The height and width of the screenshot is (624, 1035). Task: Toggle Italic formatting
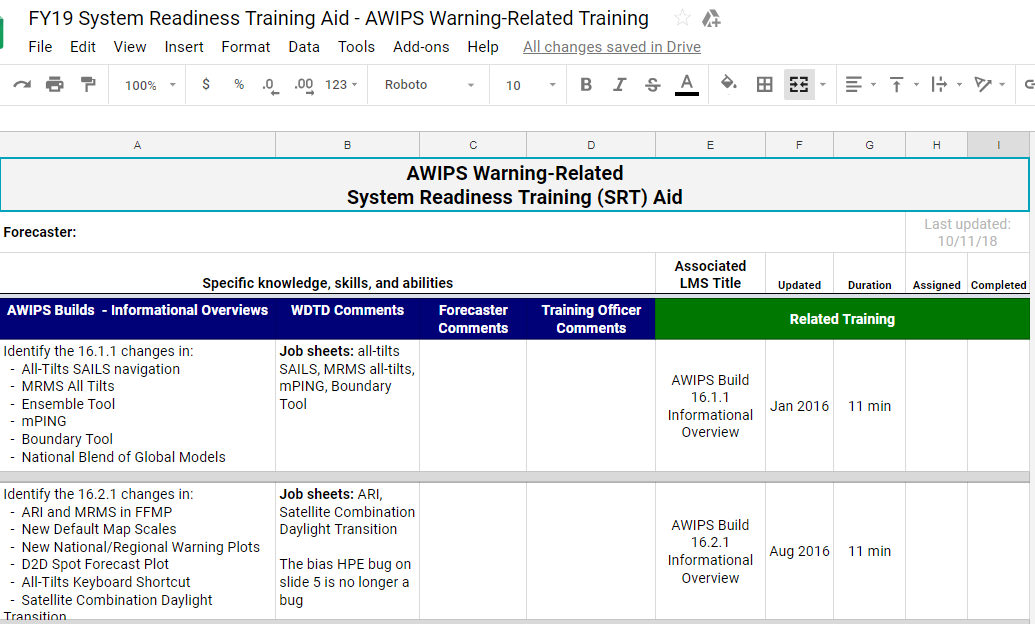619,85
